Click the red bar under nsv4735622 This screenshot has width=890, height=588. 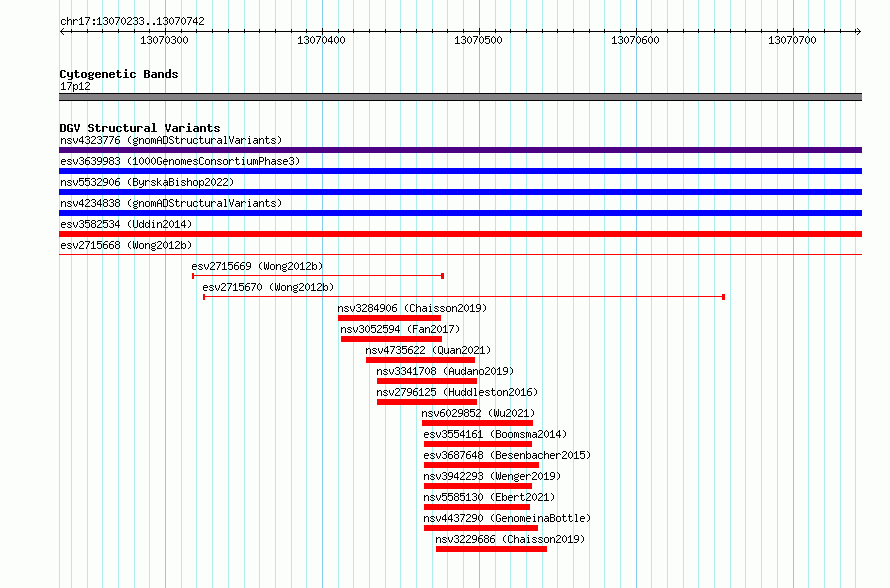coord(420,360)
